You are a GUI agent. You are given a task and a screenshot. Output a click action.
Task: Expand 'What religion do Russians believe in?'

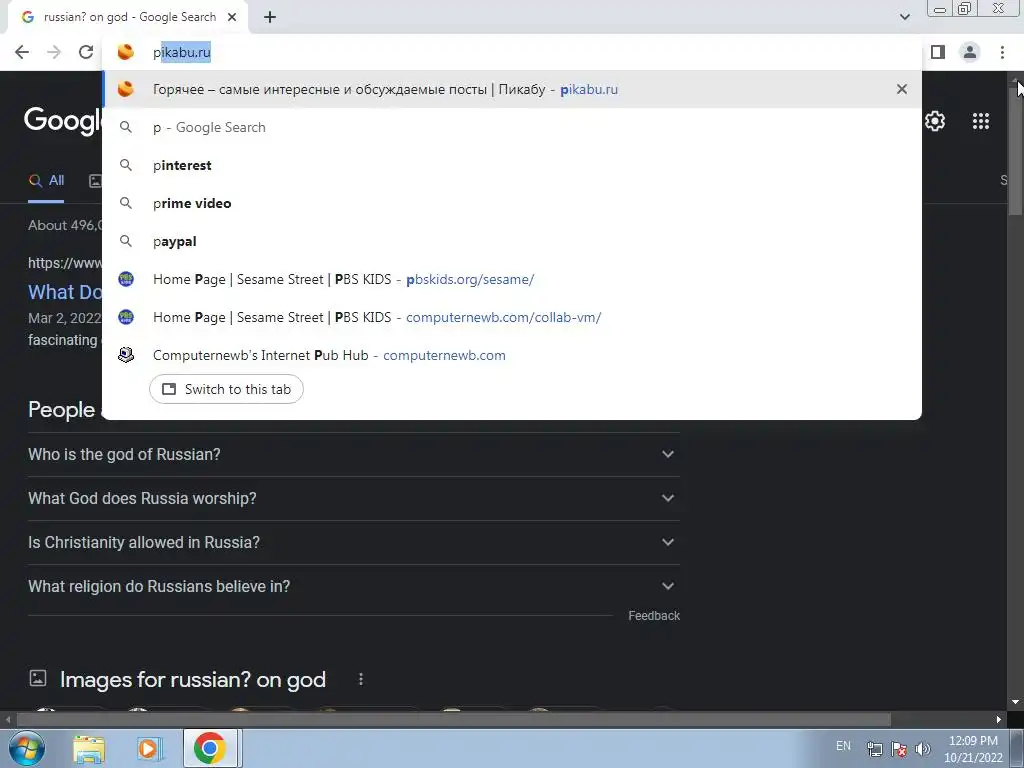[353, 586]
